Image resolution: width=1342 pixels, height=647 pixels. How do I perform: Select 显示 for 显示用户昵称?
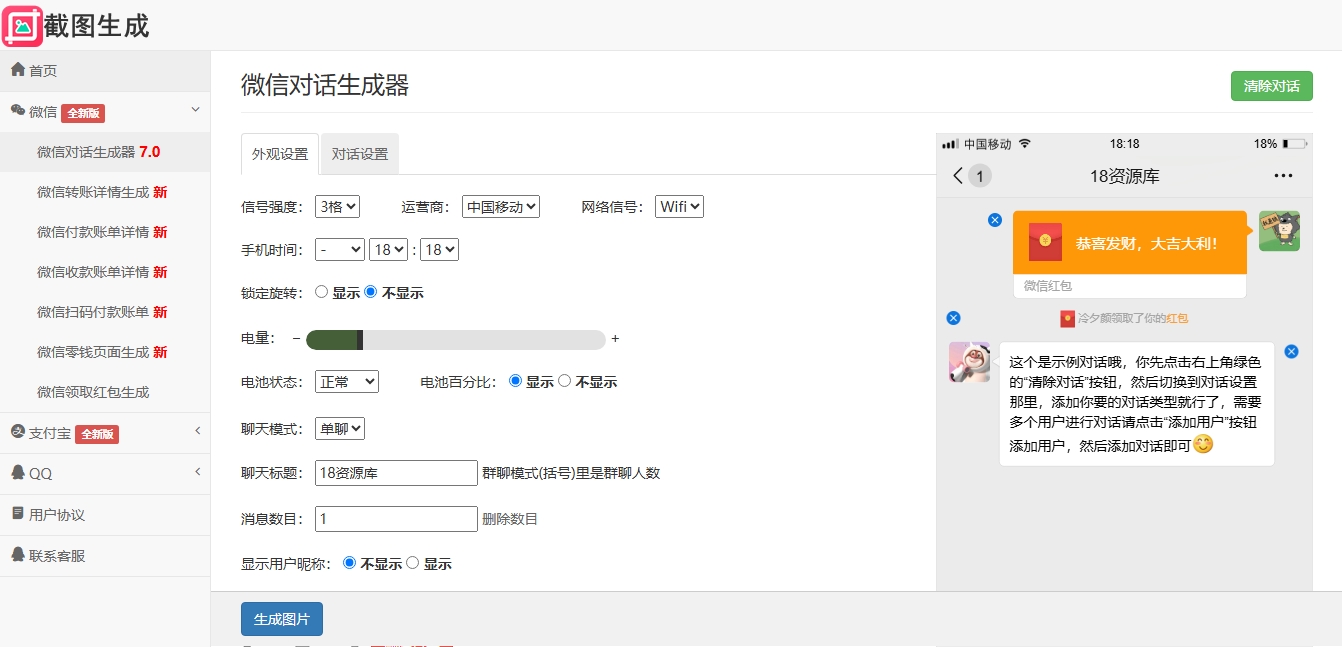[x=412, y=563]
